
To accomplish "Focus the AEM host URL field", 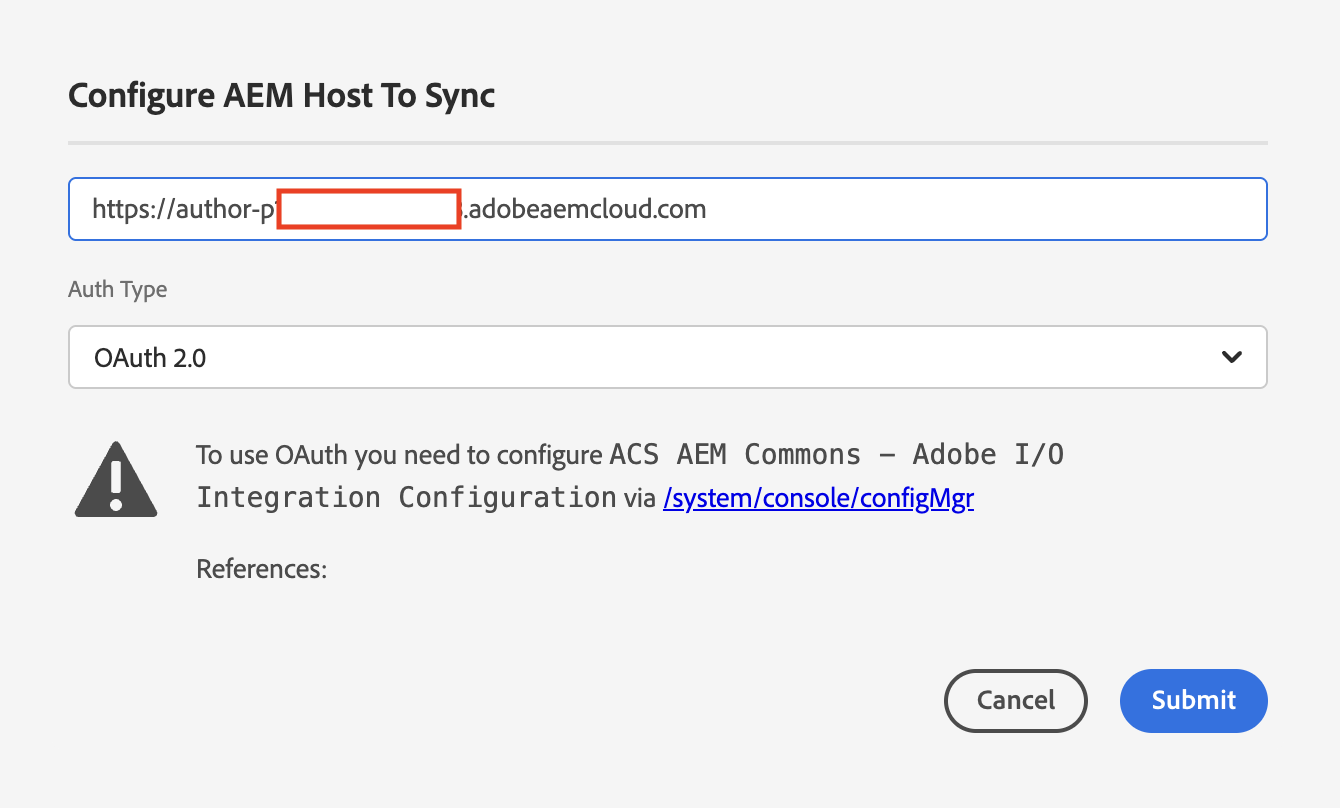I will coord(668,209).
